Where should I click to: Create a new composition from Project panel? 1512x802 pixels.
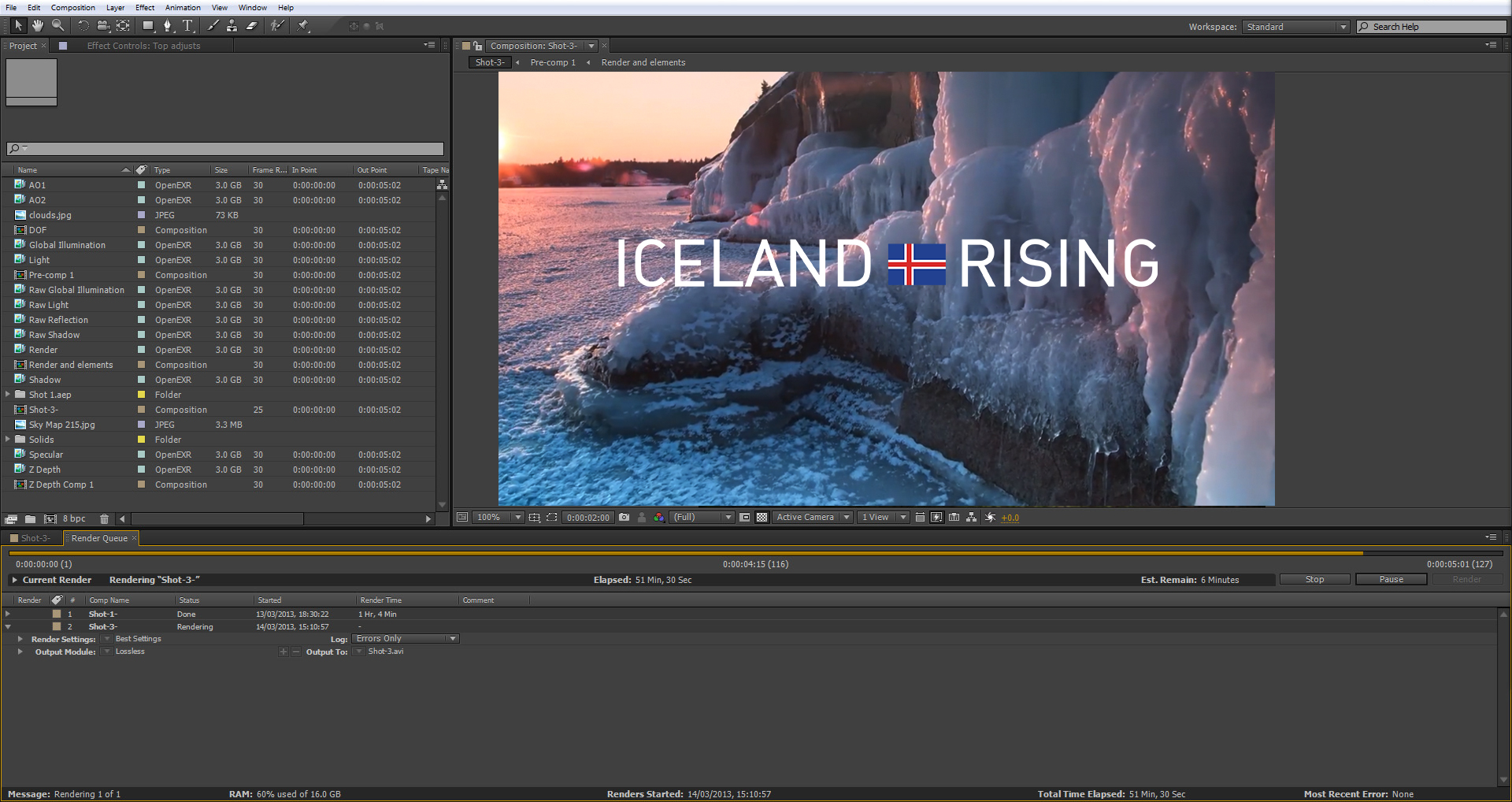pyautogui.click(x=50, y=519)
